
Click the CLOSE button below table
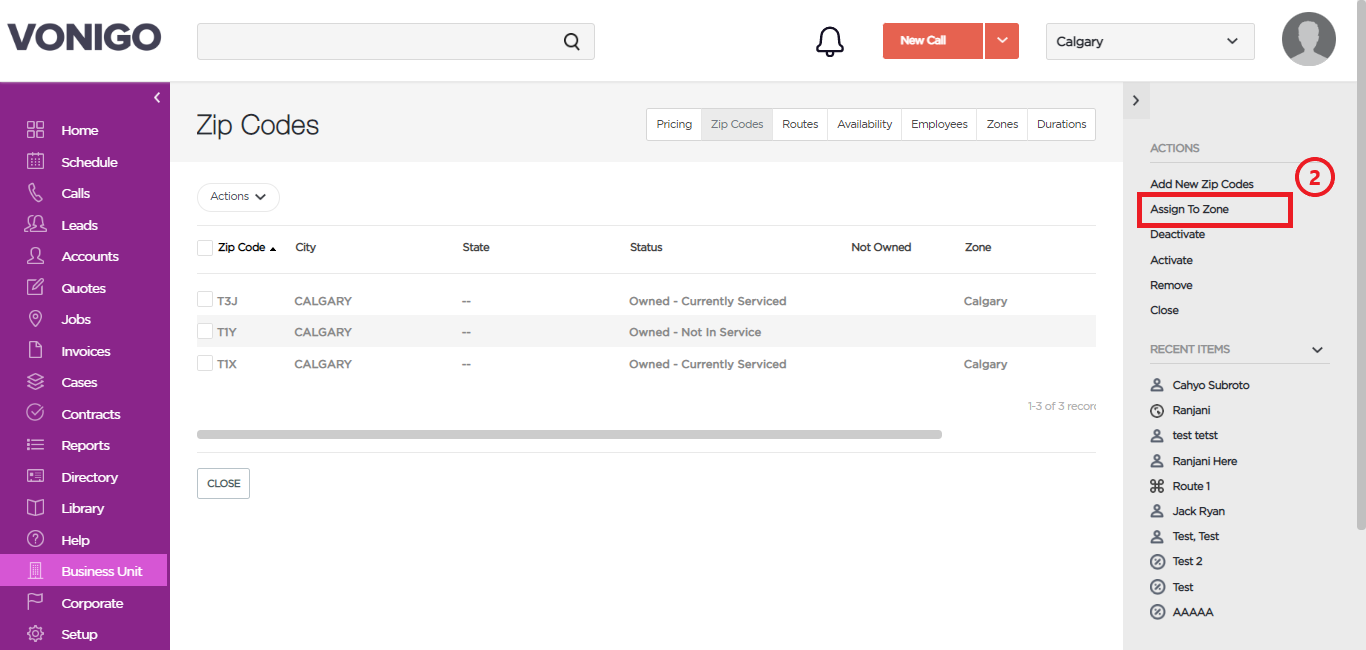[x=223, y=483]
